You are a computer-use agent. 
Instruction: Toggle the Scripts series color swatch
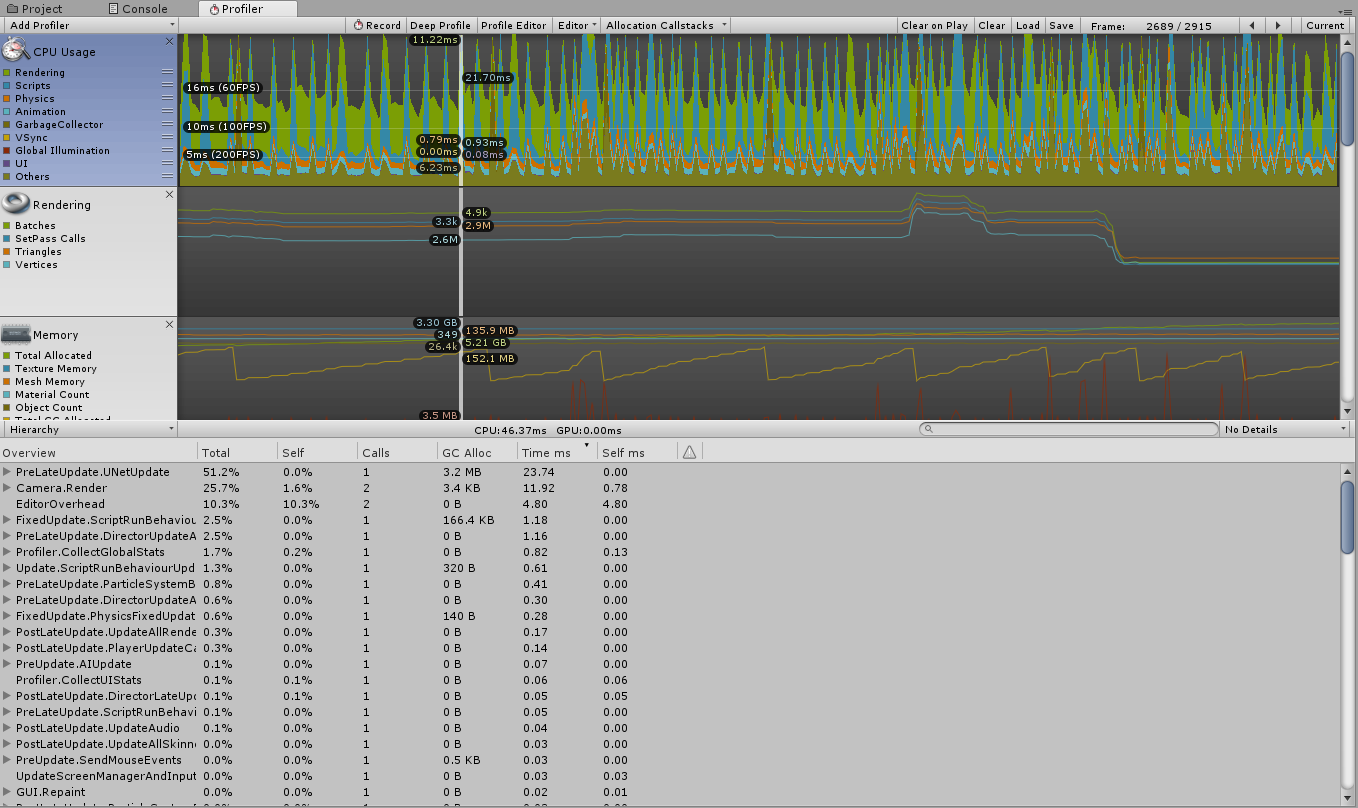point(7,86)
